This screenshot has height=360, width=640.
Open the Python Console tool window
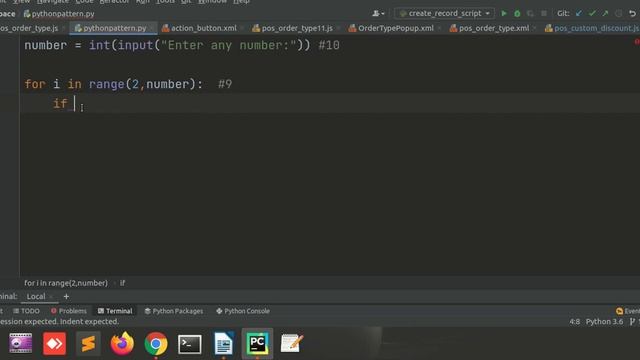pyautogui.click(x=243, y=311)
